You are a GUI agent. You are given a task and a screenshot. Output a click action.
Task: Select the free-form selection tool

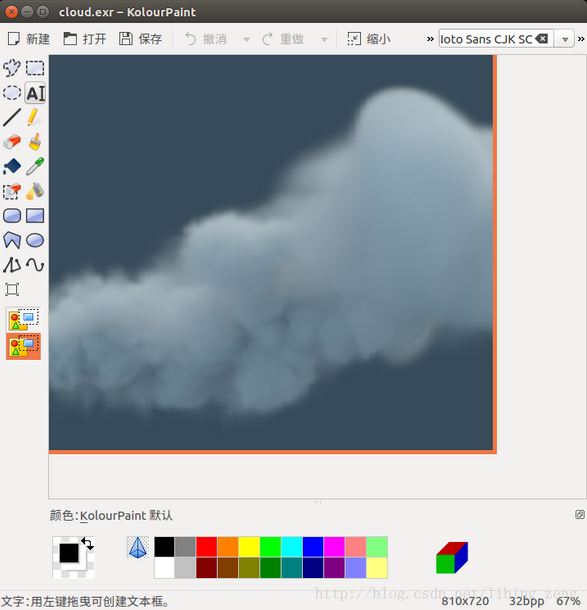click(12, 68)
